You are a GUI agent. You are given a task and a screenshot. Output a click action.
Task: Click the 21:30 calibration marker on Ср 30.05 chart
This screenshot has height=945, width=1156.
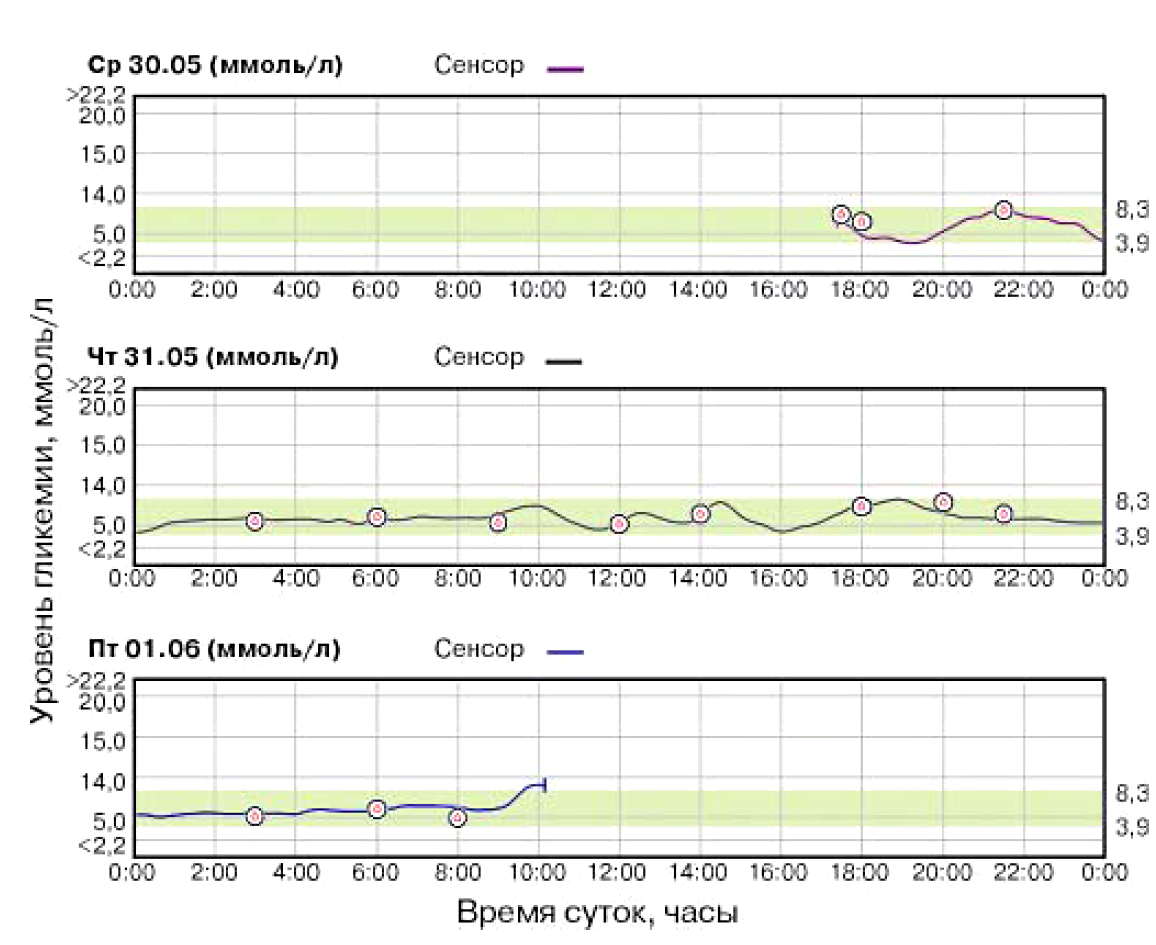tap(1003, 210)
